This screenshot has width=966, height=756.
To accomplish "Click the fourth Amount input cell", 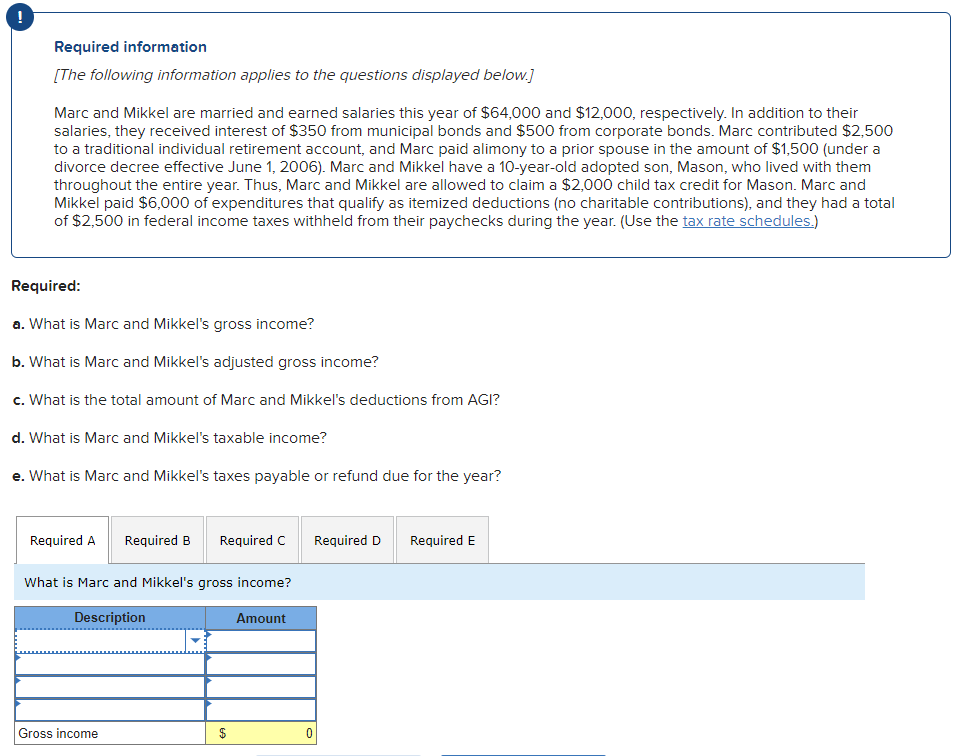I will click(x=261, y=709).
